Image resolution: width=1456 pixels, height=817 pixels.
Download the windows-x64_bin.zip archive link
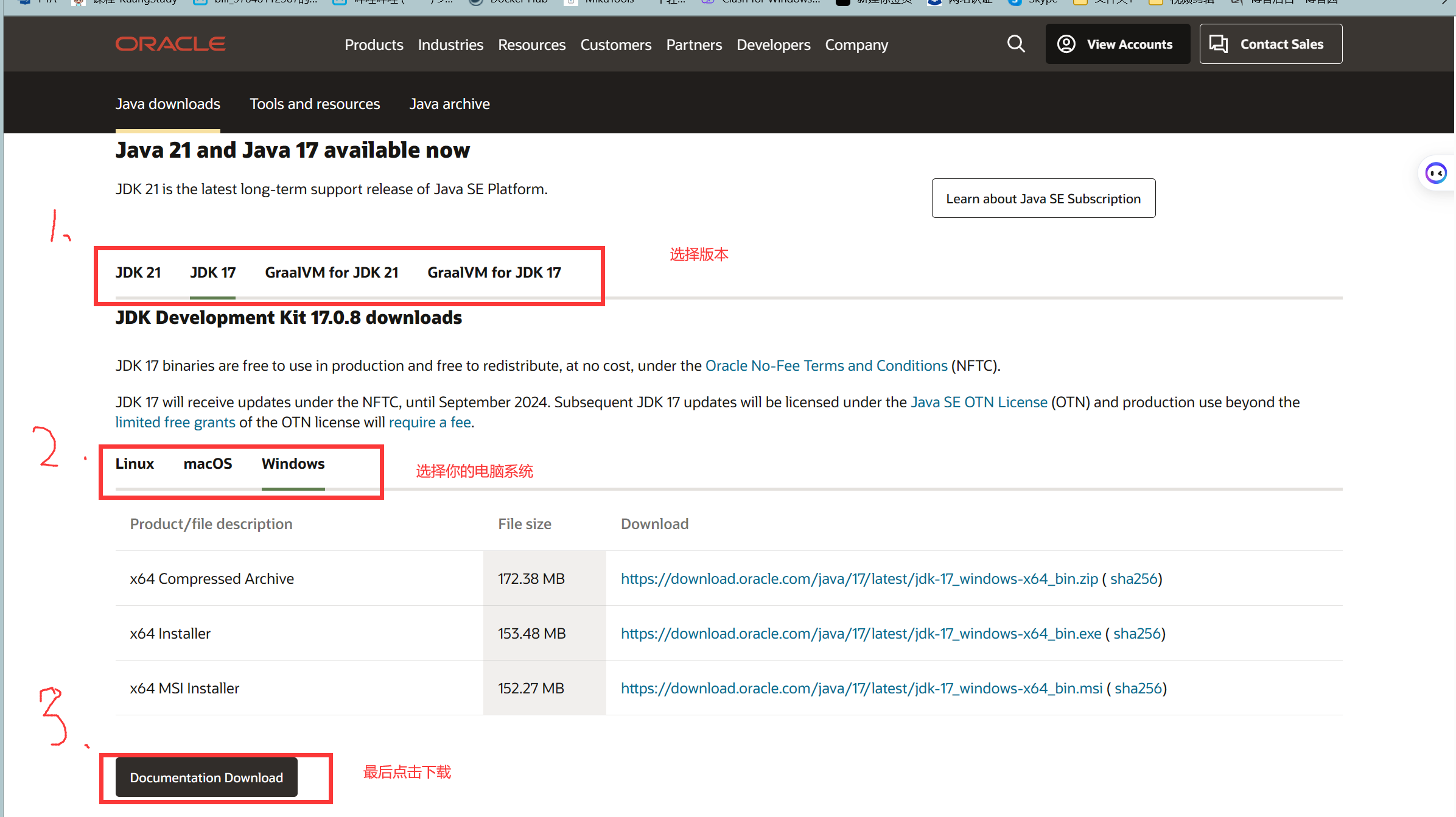pyautogui.click(x=859, y=578)
